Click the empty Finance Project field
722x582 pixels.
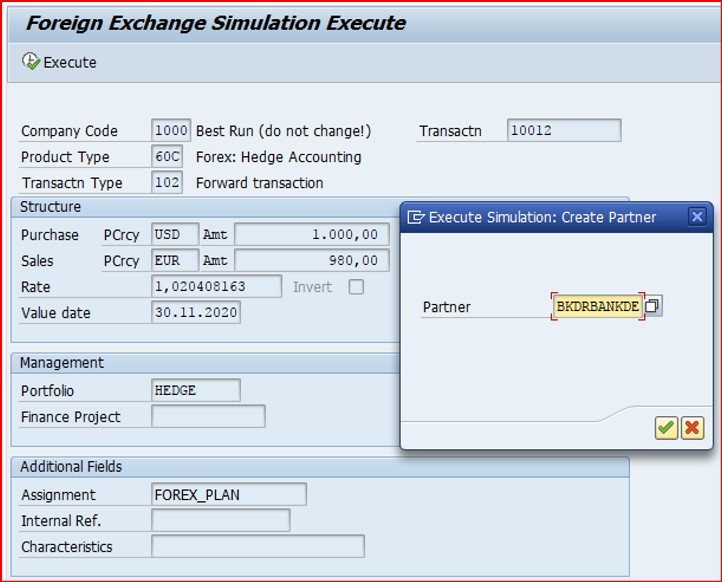[208, 416]
